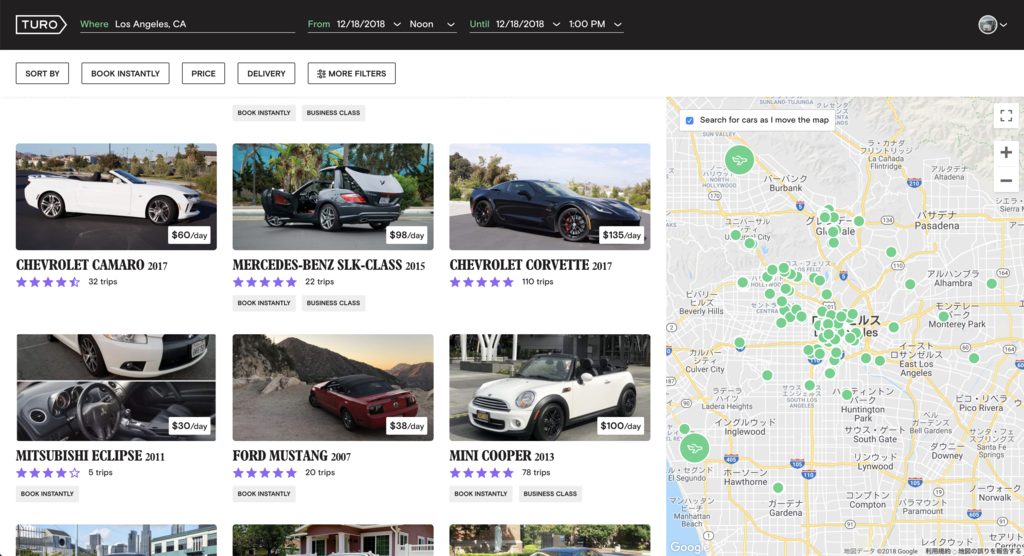
Task: Click the $30/day price tag
Action: (189, 426)
